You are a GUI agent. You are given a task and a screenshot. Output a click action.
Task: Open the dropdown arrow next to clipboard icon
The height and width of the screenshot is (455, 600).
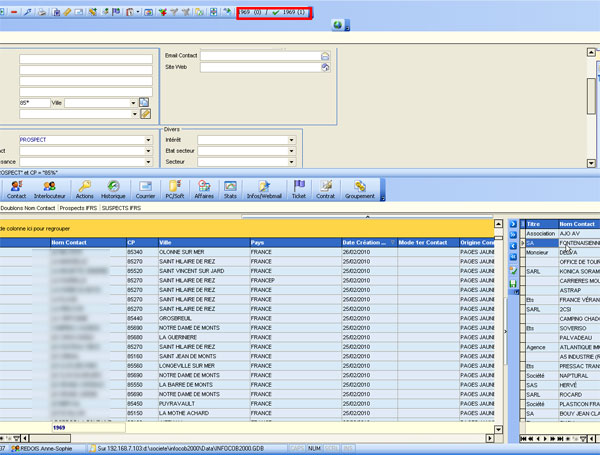[138, 12]
